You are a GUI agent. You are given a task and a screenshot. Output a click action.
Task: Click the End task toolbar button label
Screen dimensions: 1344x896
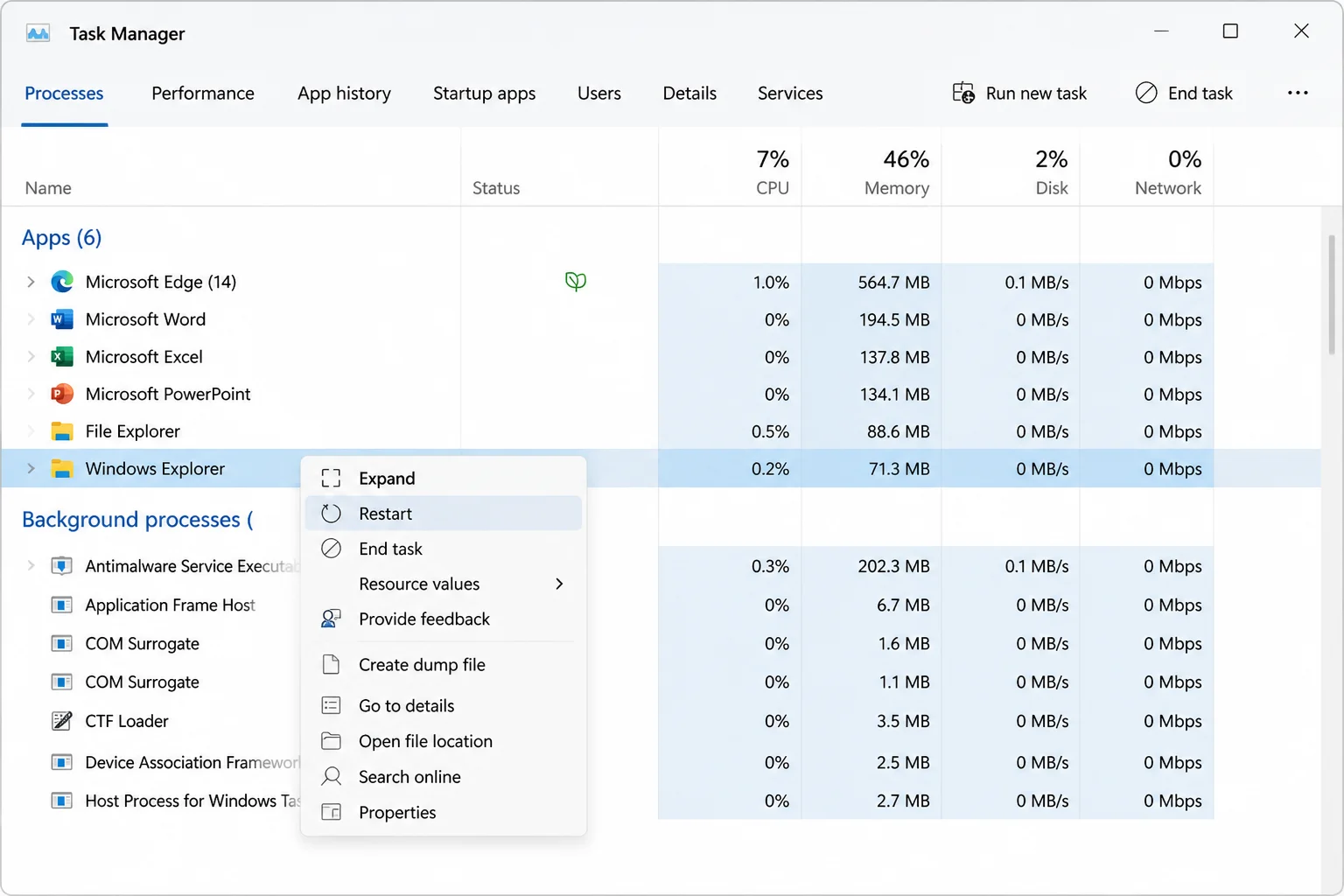point(1200,93)
